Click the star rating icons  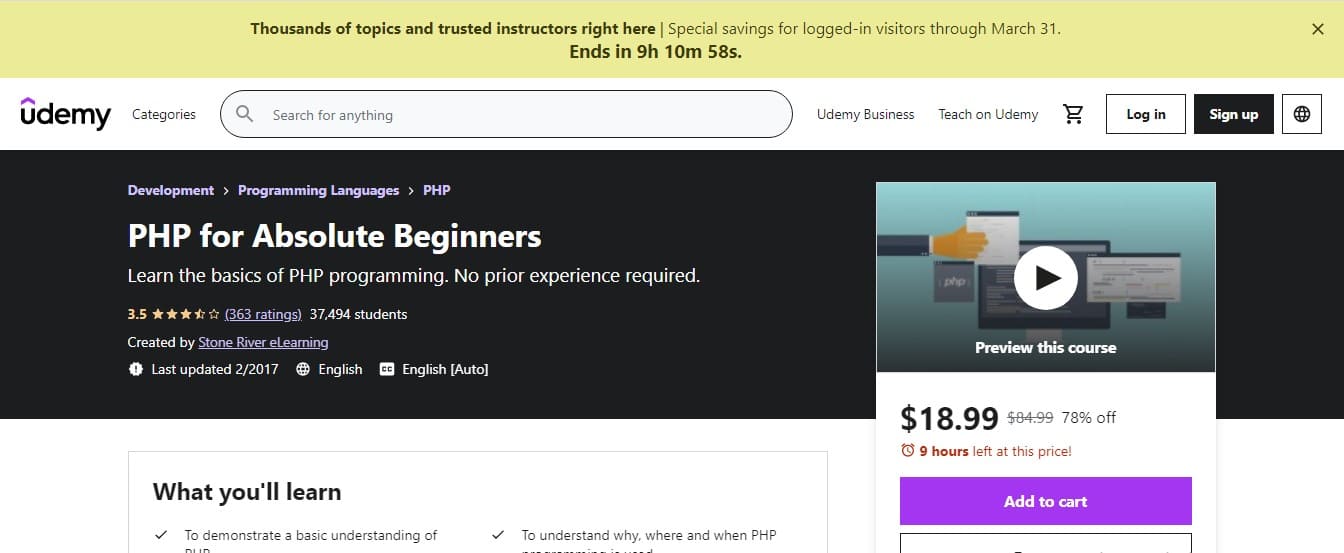point(186,314)
